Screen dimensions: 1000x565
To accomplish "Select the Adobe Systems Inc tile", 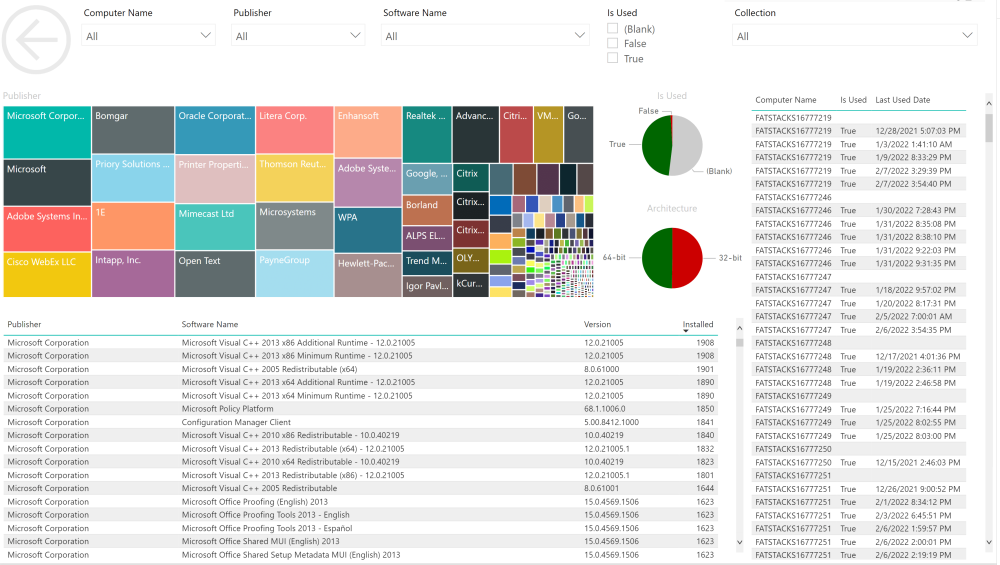I will [47, 228].
